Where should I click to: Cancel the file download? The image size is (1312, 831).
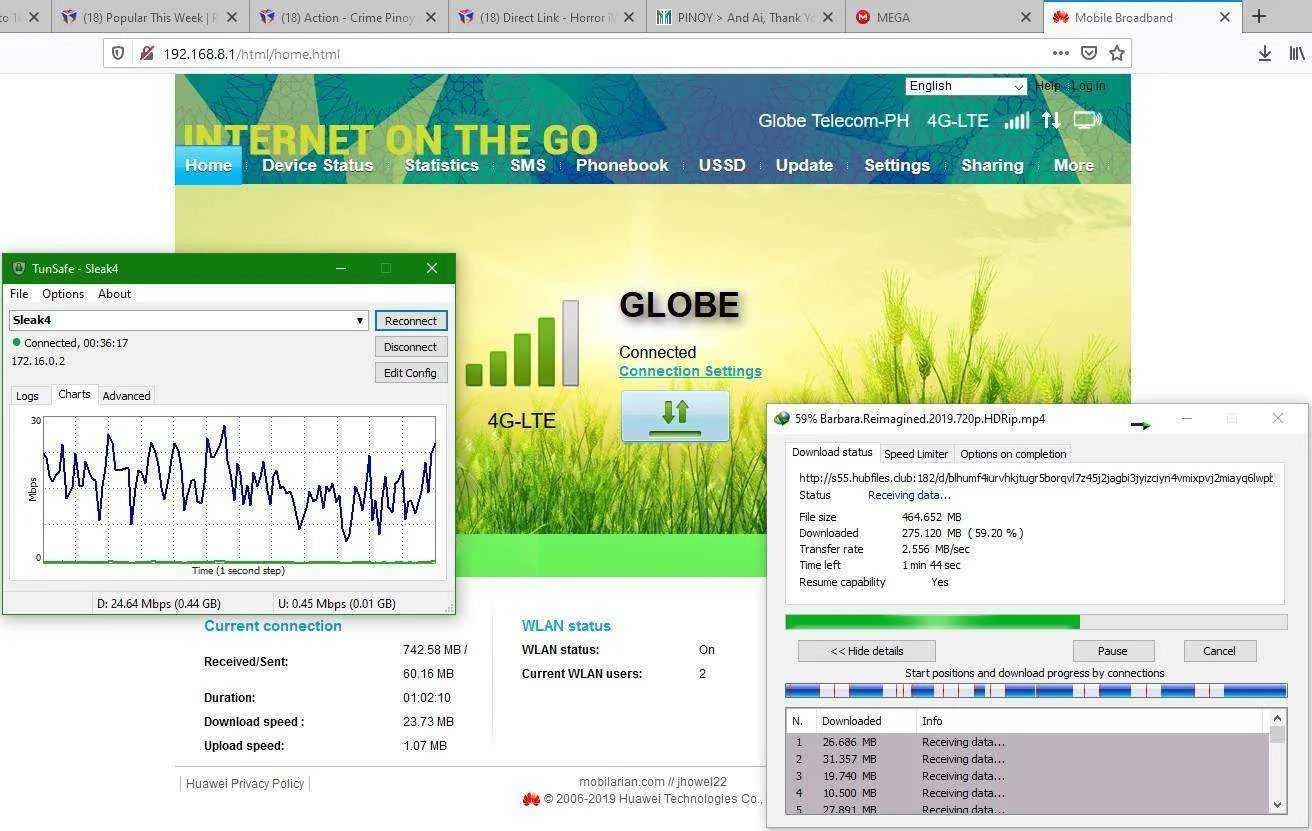pos(1219,651)
